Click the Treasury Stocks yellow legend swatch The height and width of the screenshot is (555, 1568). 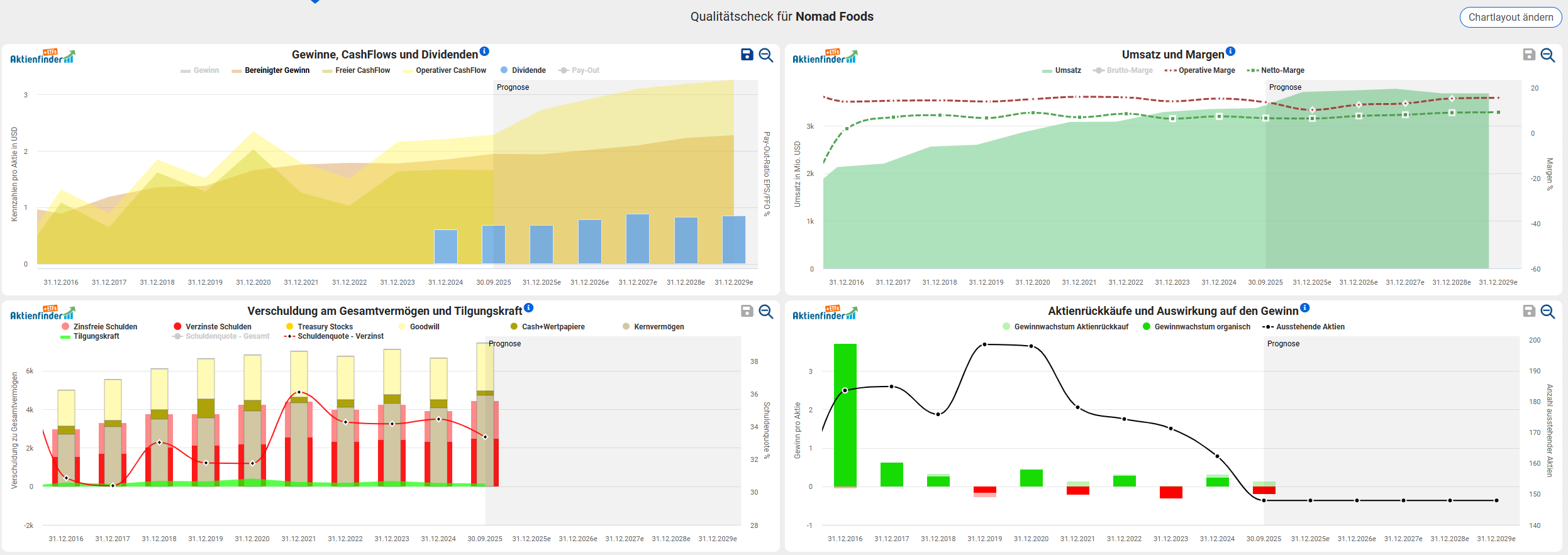pos(290,327)
